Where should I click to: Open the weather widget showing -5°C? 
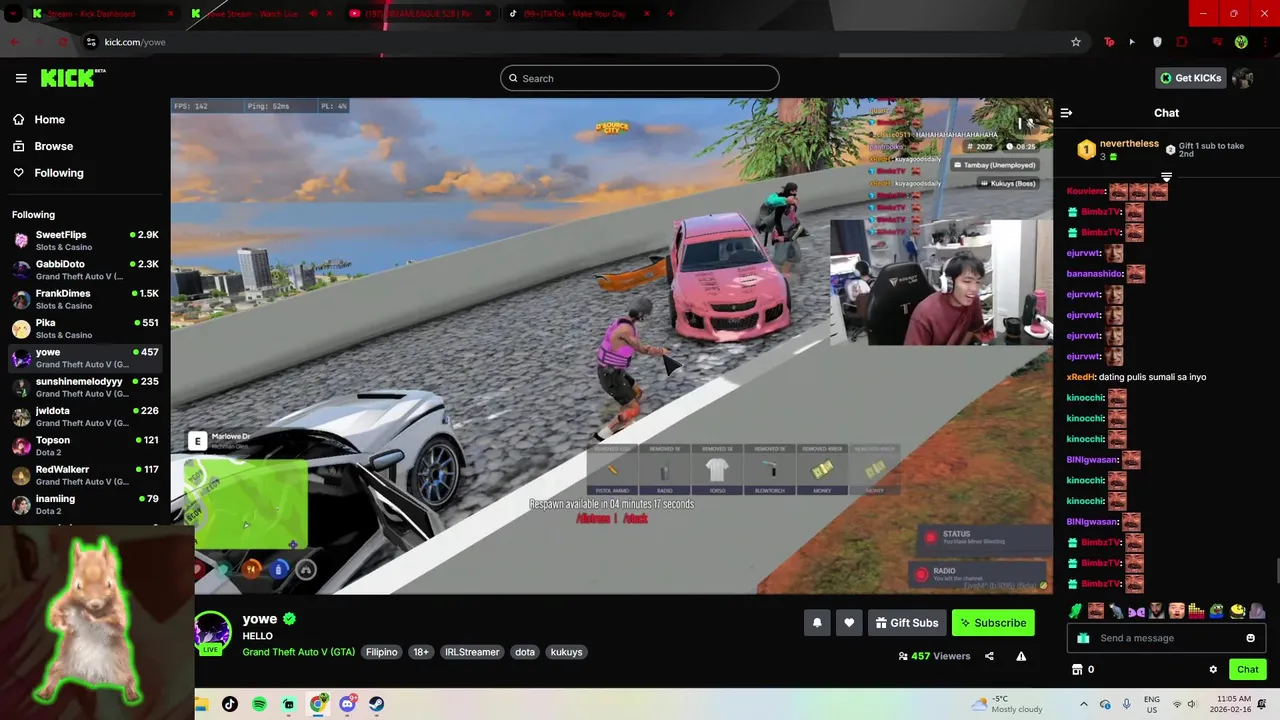pos(1006,704)
